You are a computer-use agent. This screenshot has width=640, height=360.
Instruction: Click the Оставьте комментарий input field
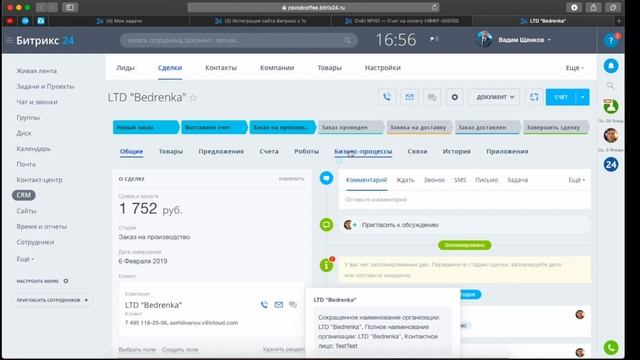(464, 200)
